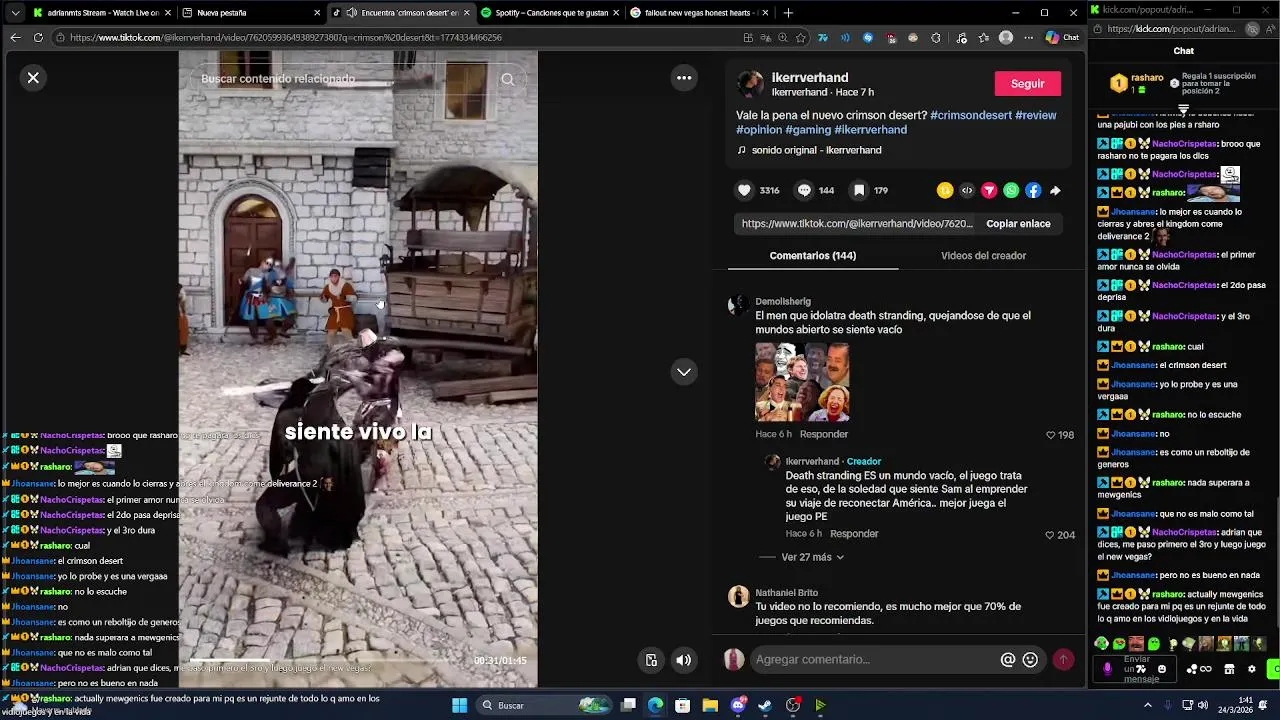1280x720 pixels.
Task: Open volume control in system tray
Action: (x=1202, y=705)
